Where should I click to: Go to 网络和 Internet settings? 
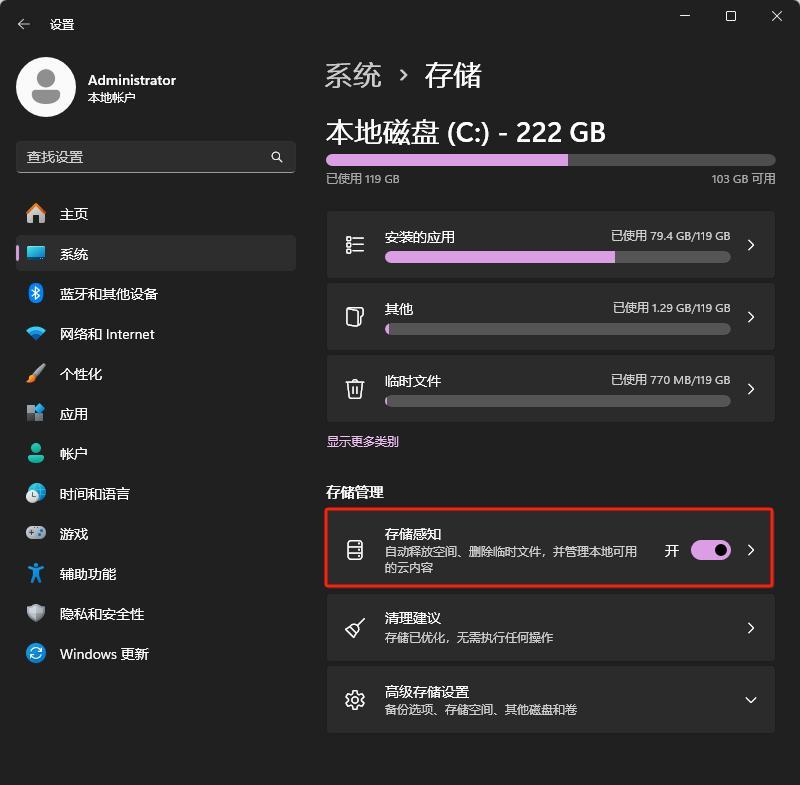tap(107, 334)
